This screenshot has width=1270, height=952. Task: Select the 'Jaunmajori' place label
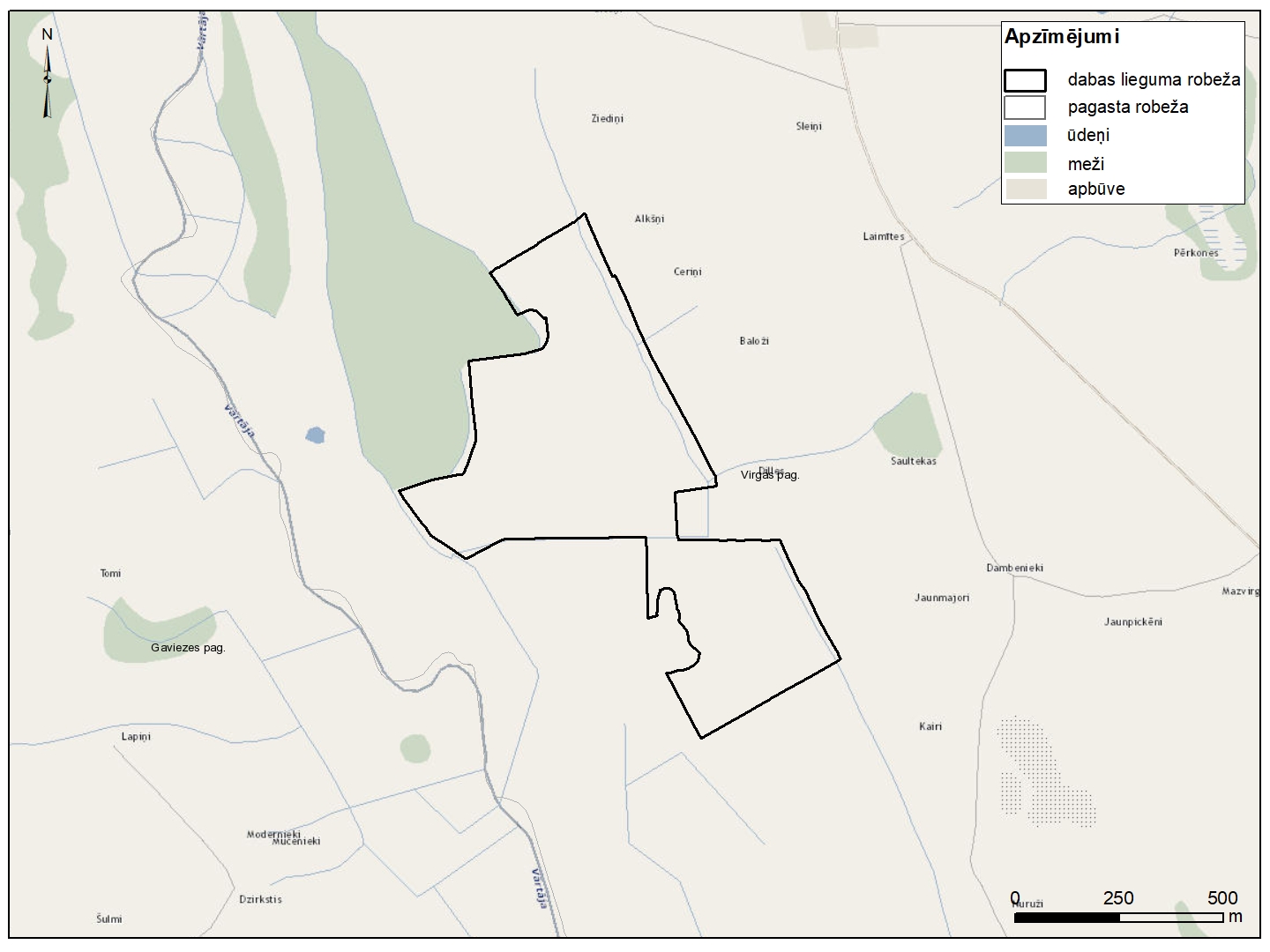pos(942,598)
